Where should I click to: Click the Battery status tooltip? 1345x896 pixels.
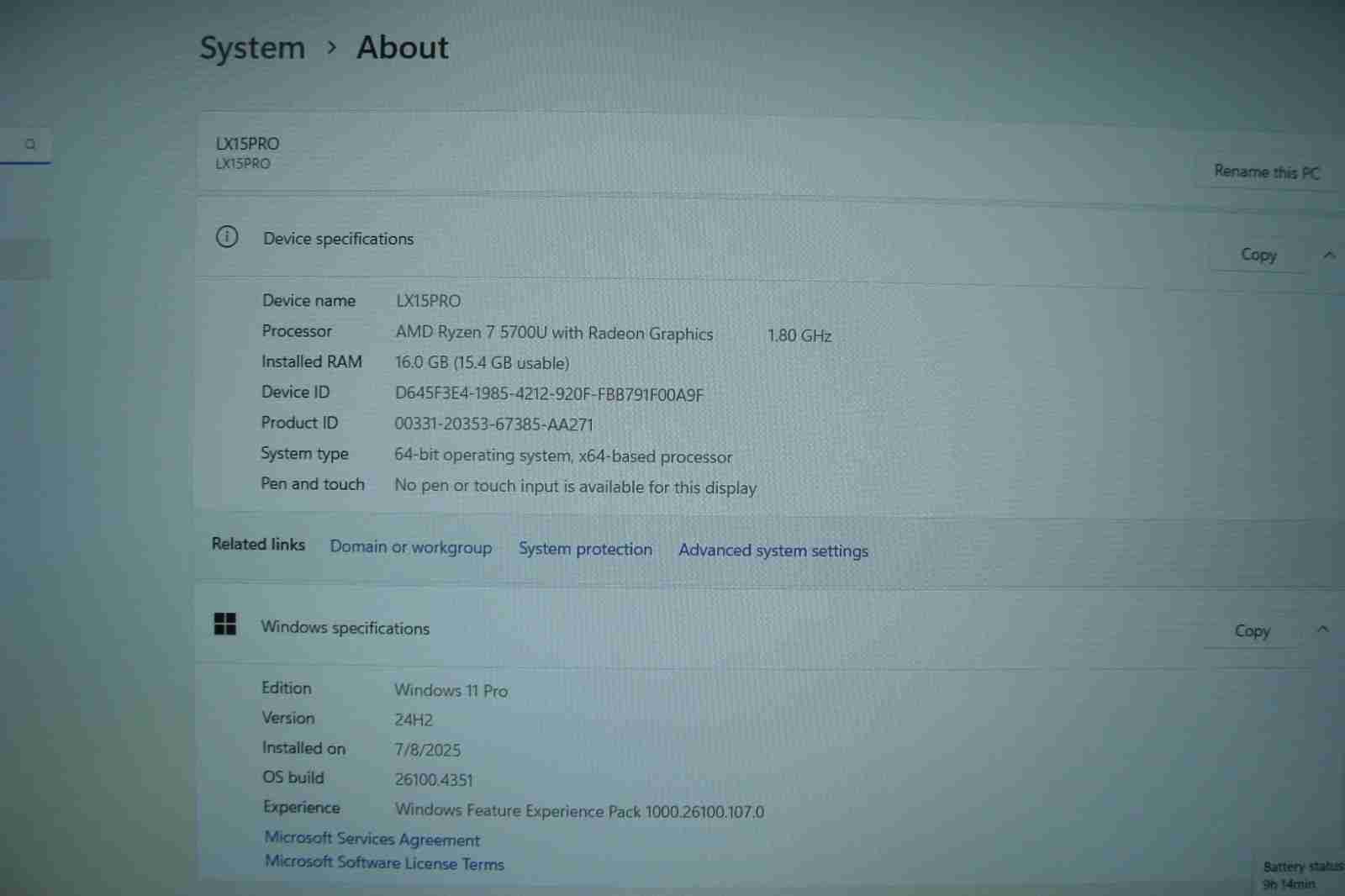point(1300,875)
